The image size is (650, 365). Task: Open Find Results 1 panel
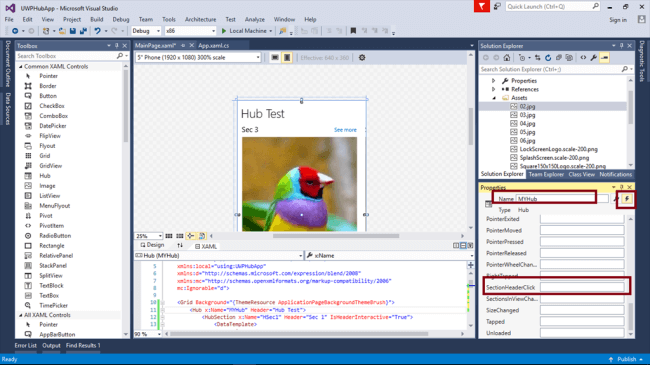(x=83, y=346)
